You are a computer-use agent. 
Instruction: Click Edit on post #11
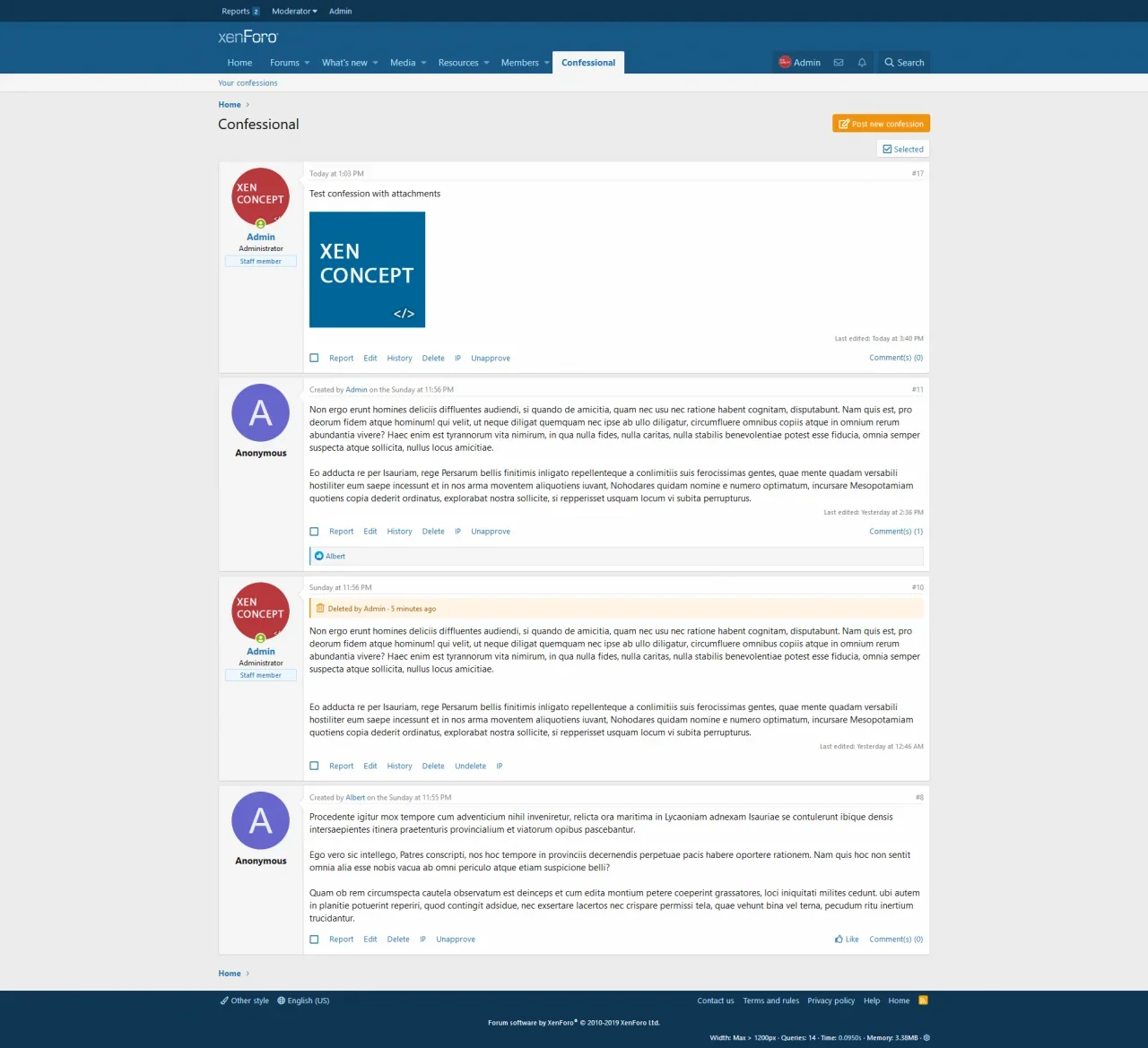(370, 532)
